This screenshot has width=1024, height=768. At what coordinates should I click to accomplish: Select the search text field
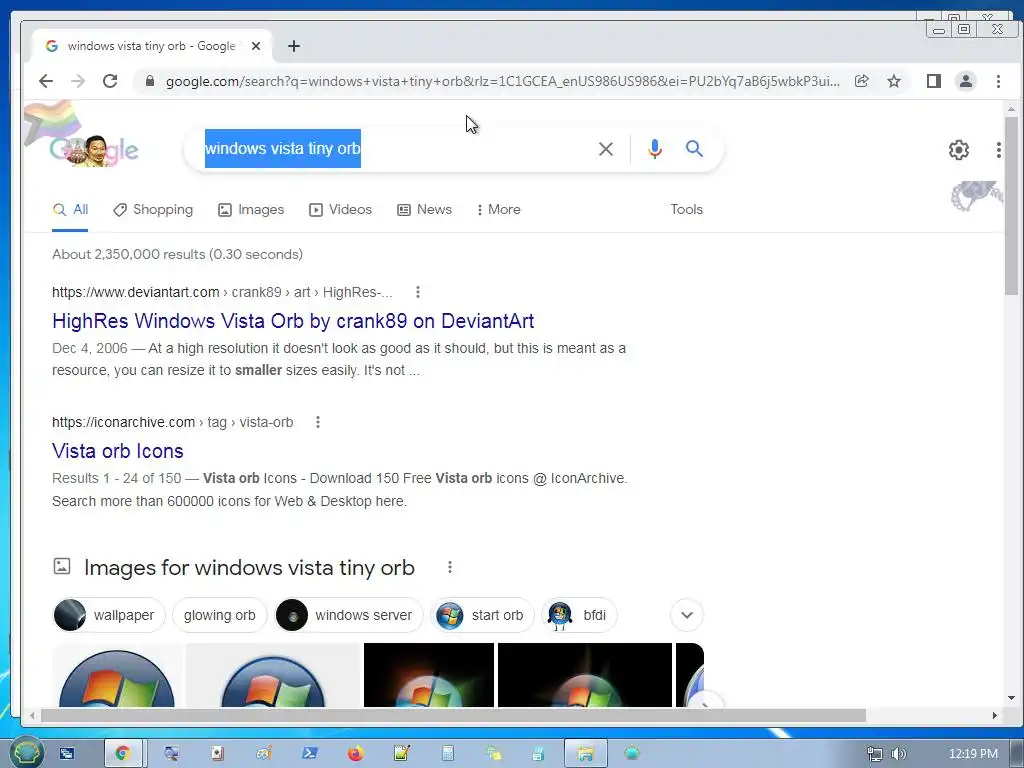[x=392, y=149]
